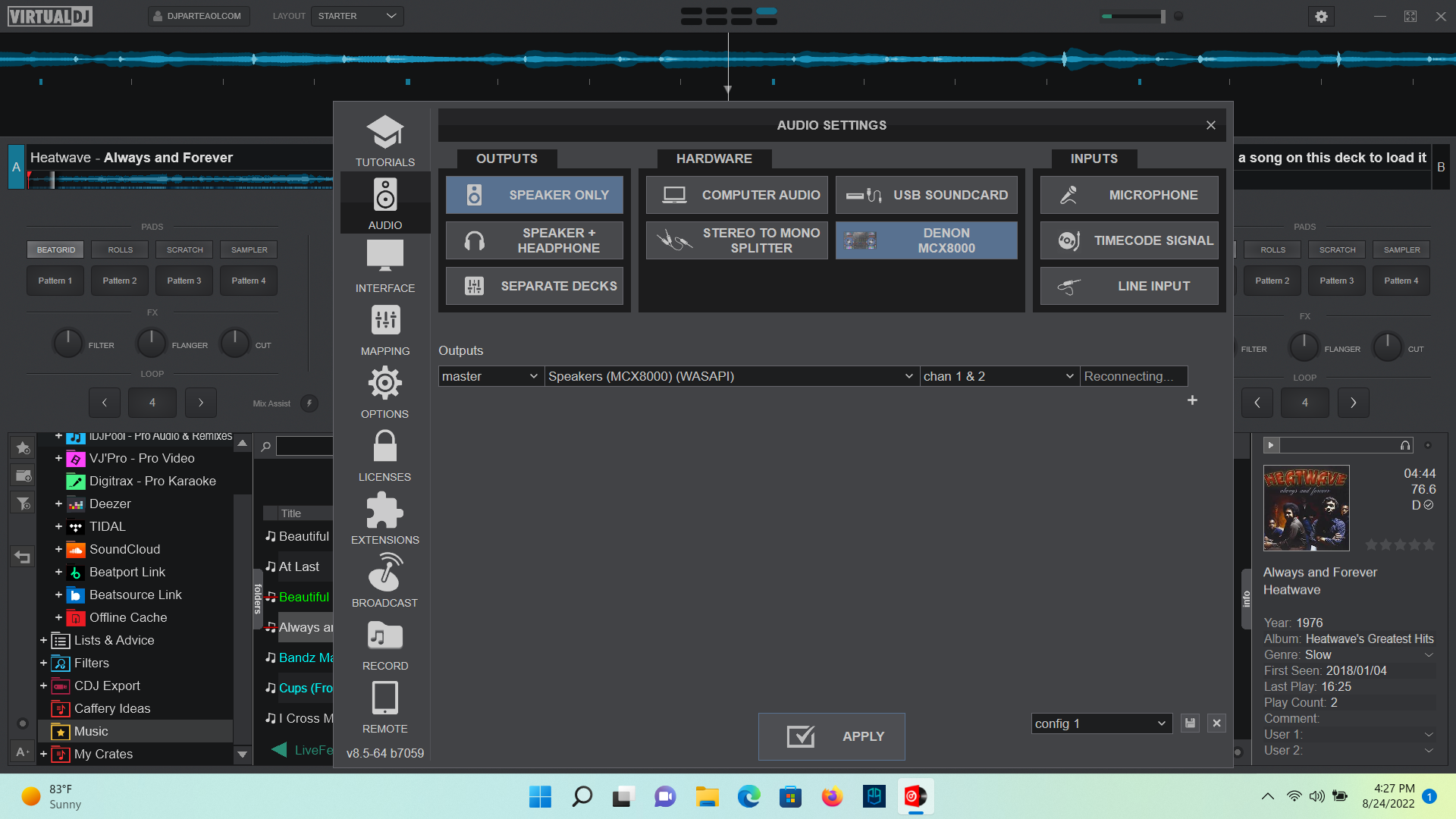Close the Audio Settings dialog
This screenshot has width=1456, height=819.
coord(1210,125)
